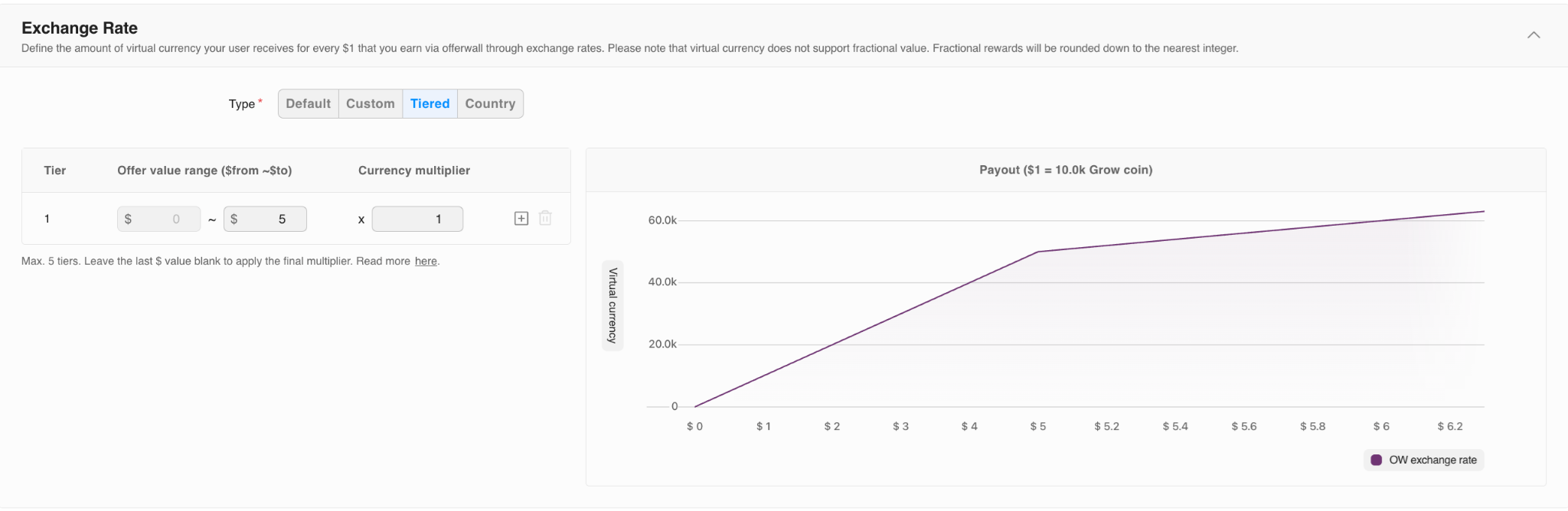Focus the currency multiplier input

pyautogui.click(x=417, y=220)
